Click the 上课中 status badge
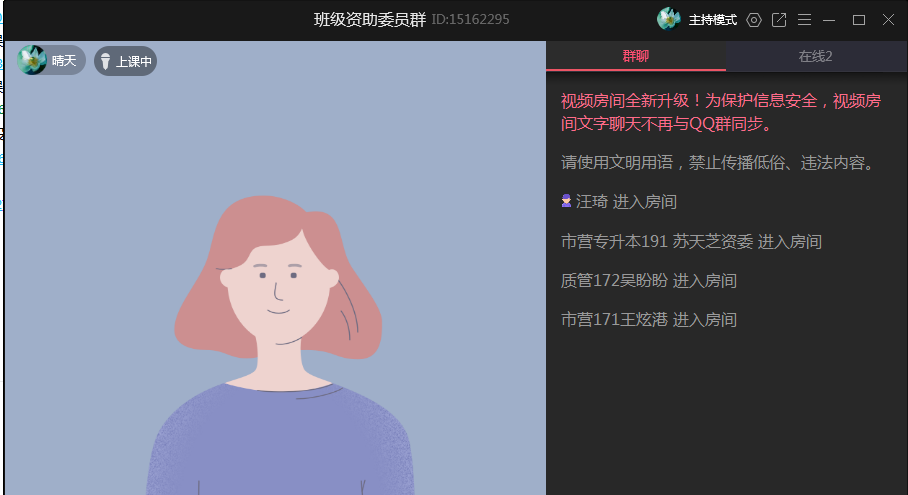The height and width of the screenshot is (495, 908). click(126, 61)
